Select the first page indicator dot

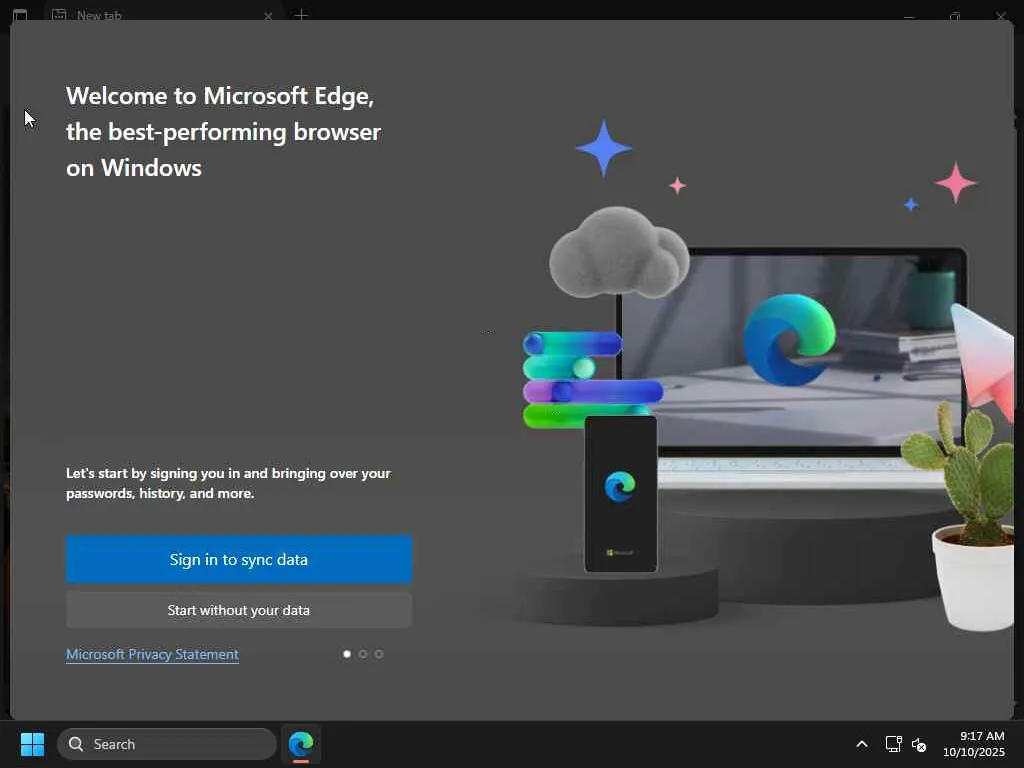click(347, 654)
